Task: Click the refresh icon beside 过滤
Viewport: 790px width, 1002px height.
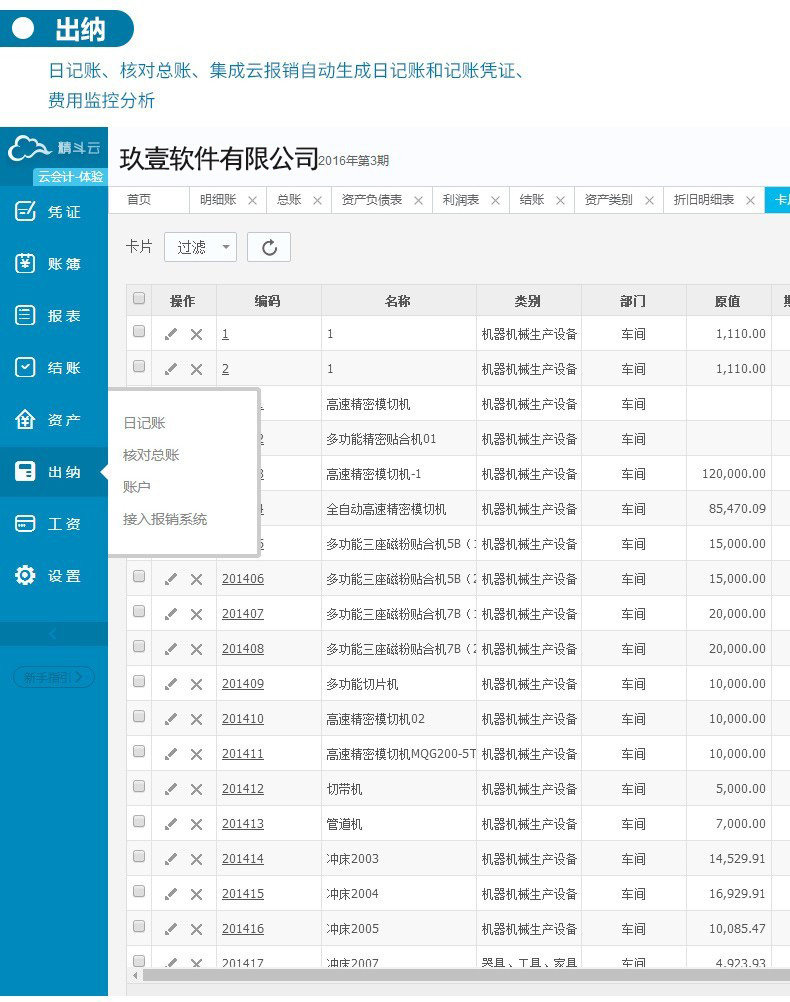Action: (269, 247)
